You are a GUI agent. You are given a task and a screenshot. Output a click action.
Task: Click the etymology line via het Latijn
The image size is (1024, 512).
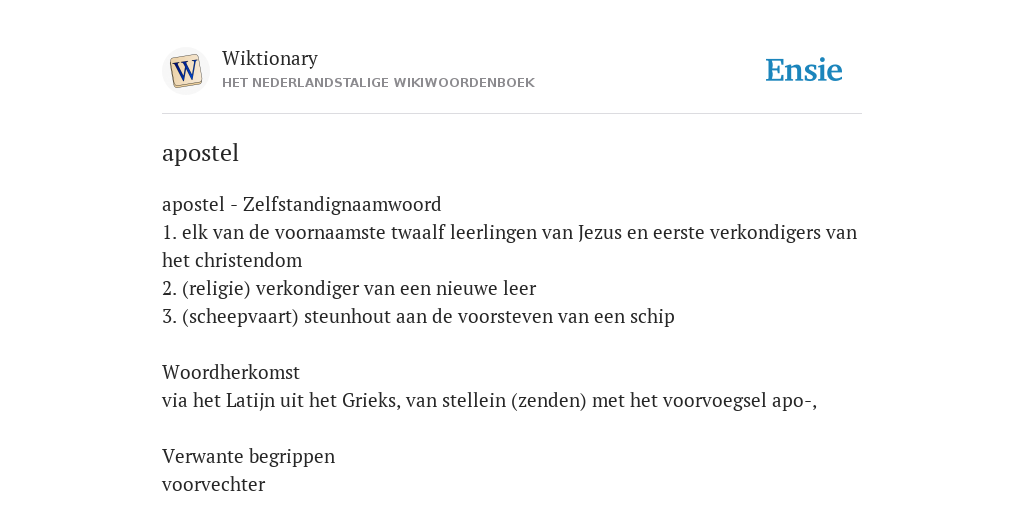[489, 400]
